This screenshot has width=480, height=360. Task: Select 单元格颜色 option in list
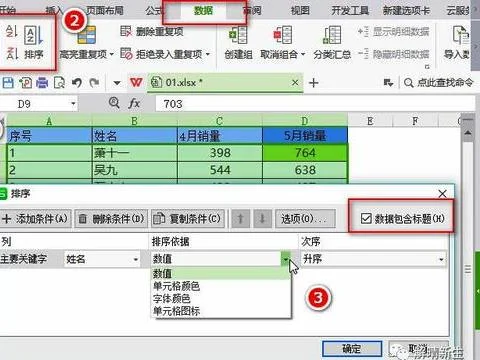coord(221,286)
